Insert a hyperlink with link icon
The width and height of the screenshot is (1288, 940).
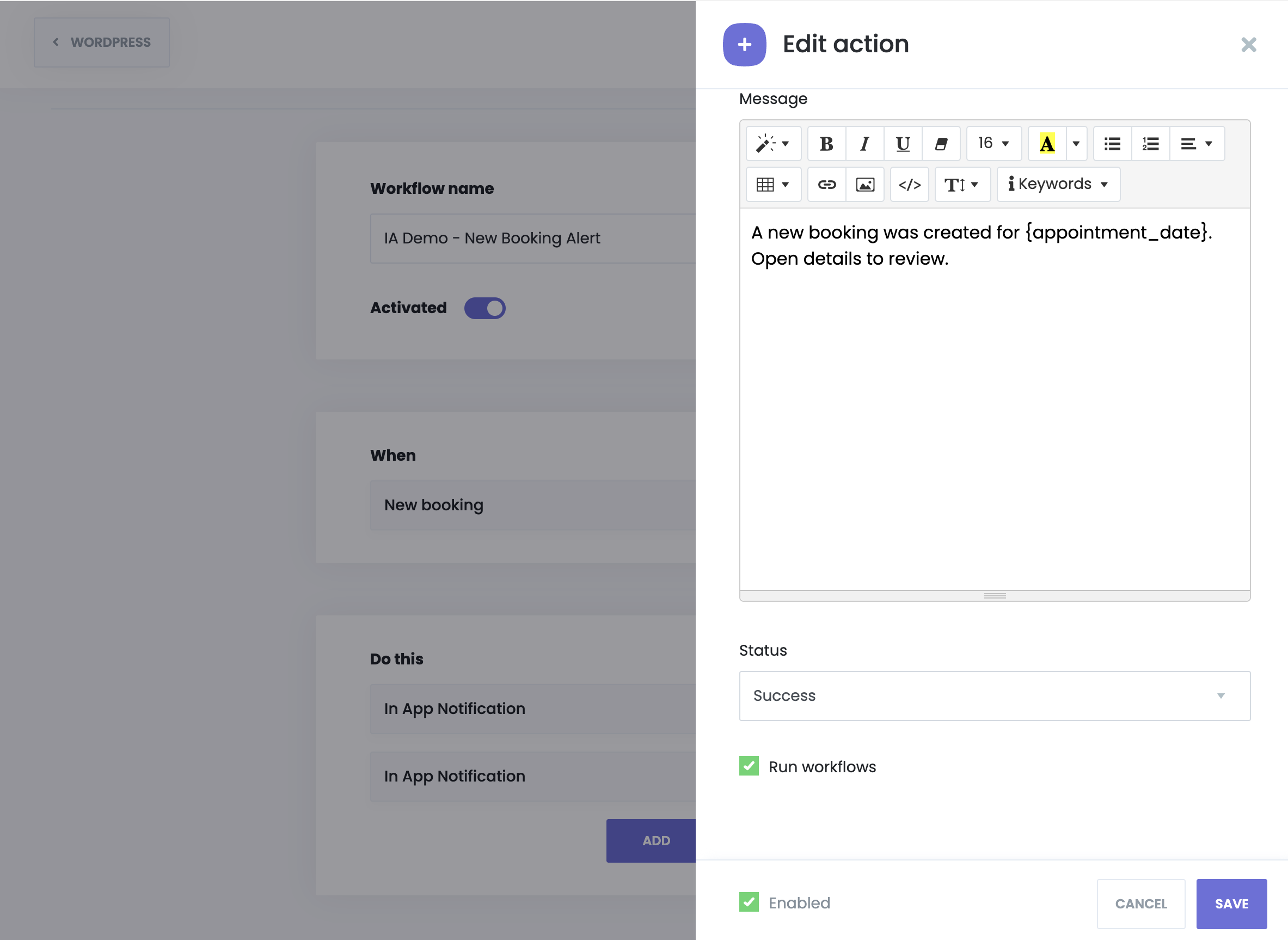coord(826,185)
